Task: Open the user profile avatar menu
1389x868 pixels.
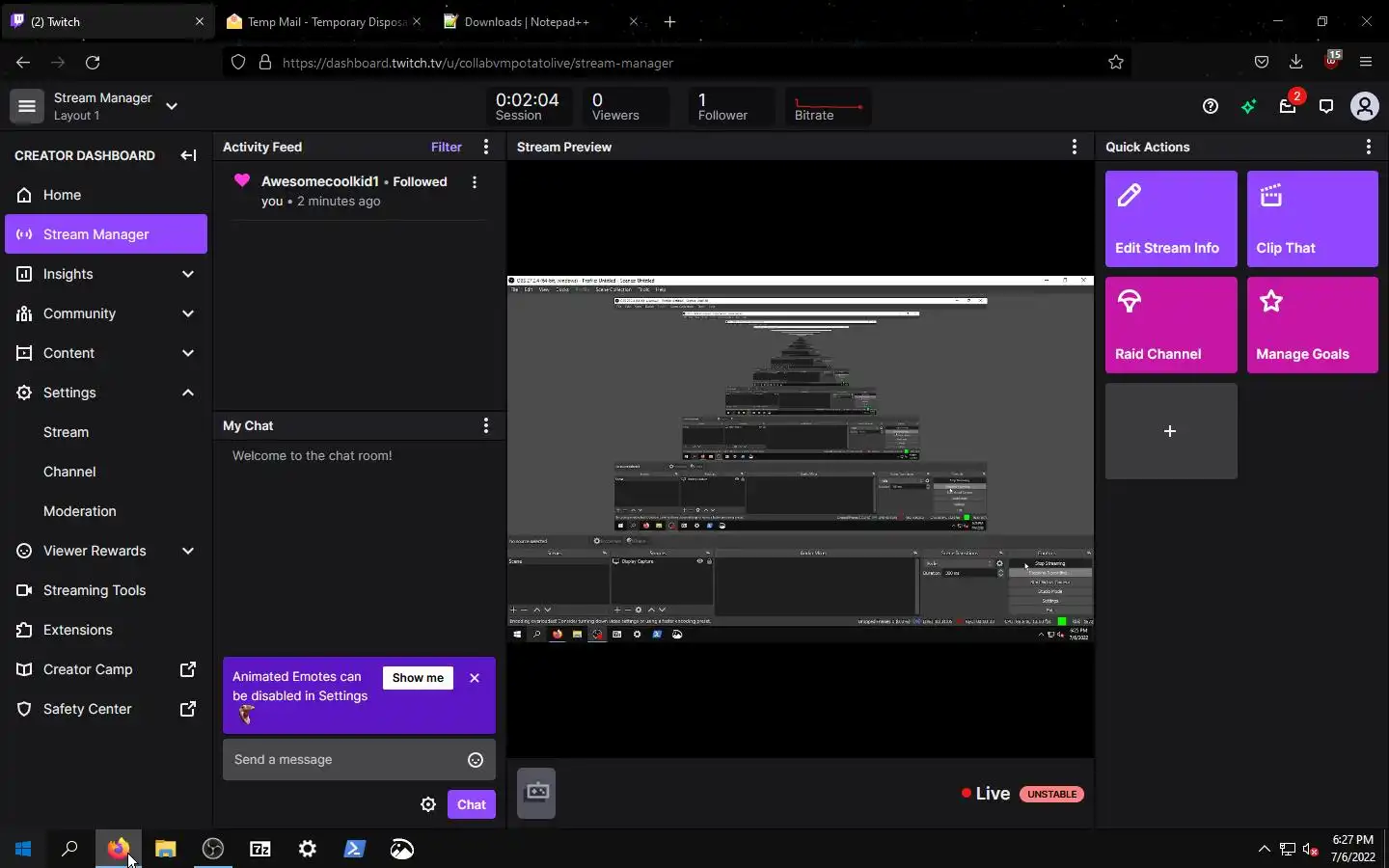Action: [1365, 106]
